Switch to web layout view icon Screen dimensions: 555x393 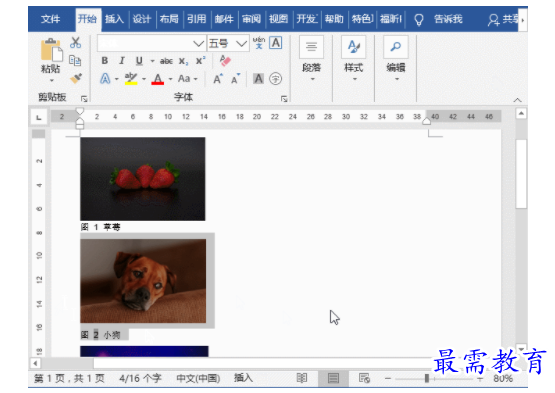[x=364, y=378]
